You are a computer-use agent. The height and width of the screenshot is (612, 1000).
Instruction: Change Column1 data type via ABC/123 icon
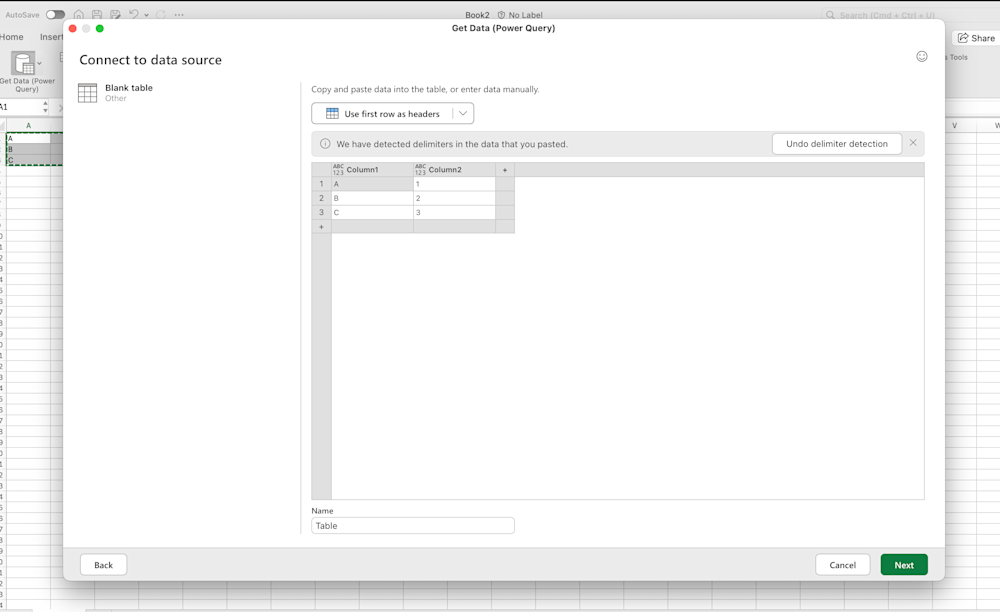(x=338, y=169)
